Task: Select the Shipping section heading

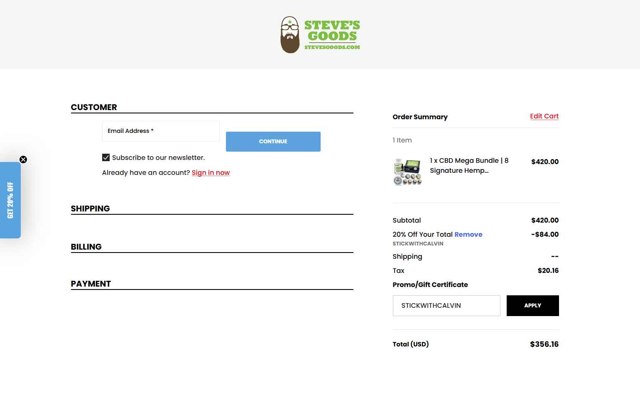Action: coord(90,209)
